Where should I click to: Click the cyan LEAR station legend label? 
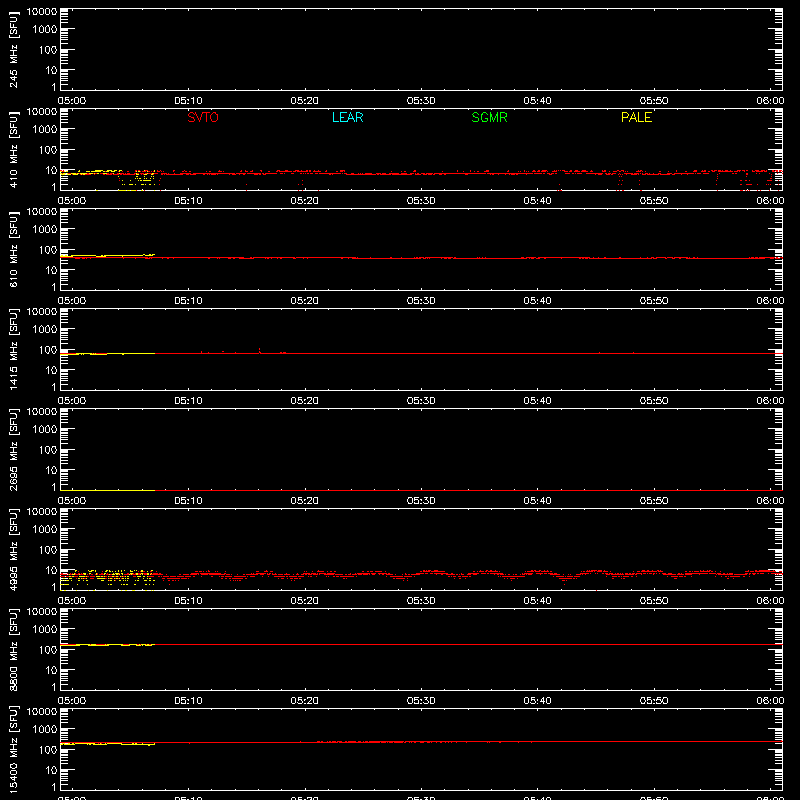pos(347,117)
